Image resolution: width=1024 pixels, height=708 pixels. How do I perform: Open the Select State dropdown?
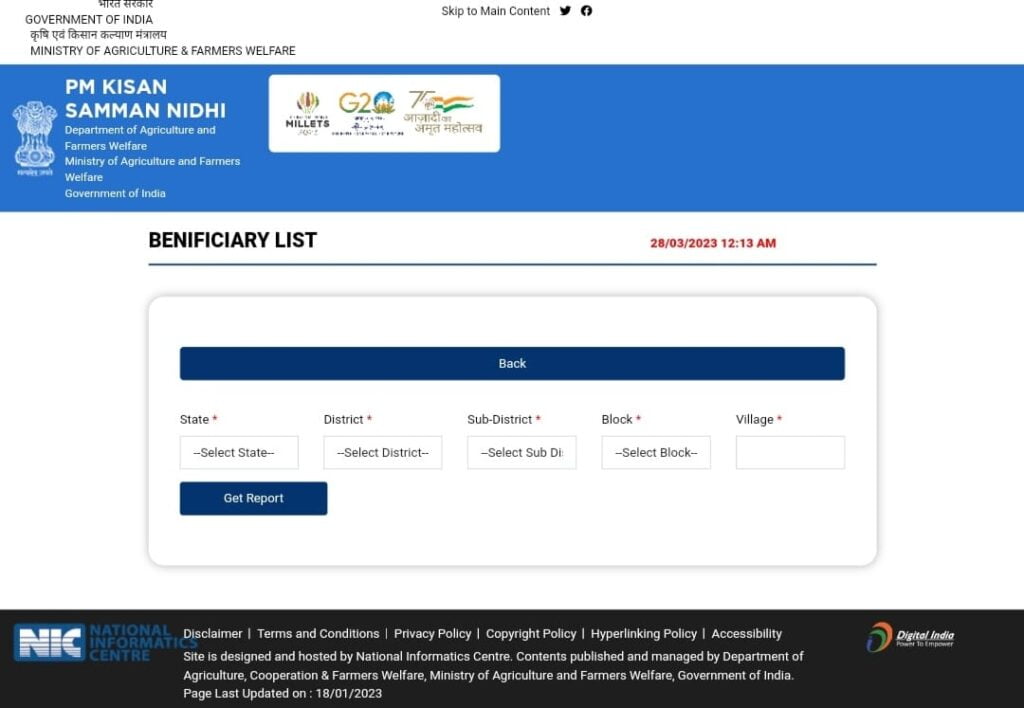(239, 453)
